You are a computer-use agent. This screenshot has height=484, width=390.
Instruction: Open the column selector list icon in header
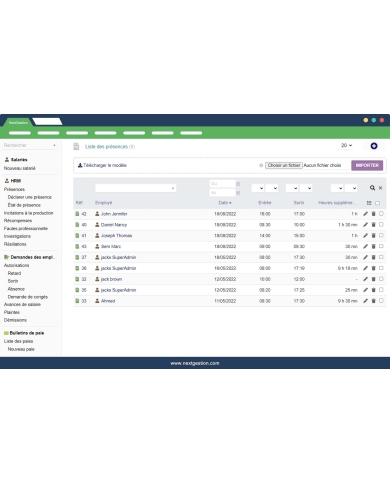369,203
